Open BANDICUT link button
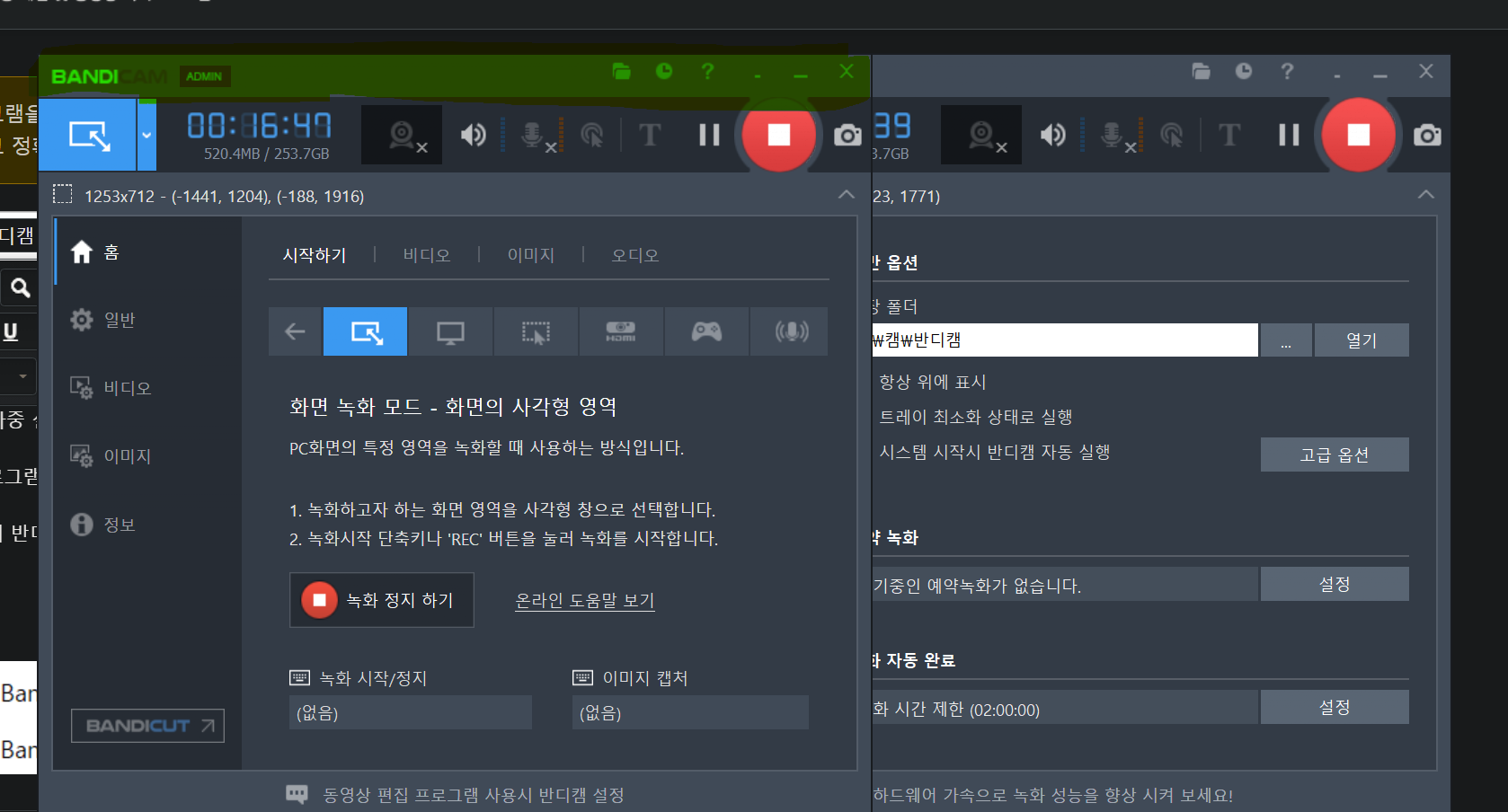Image resolution: width=1508 pixels, height=812 pixels. click(x=147, y=726)
